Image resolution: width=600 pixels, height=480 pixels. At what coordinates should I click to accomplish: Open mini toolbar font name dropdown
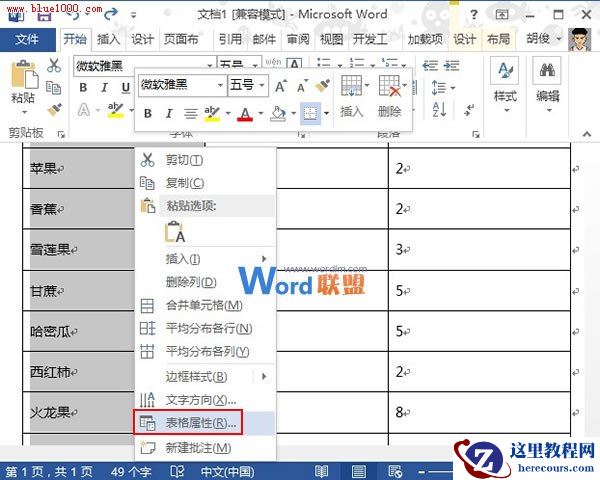tap(220, 85)
